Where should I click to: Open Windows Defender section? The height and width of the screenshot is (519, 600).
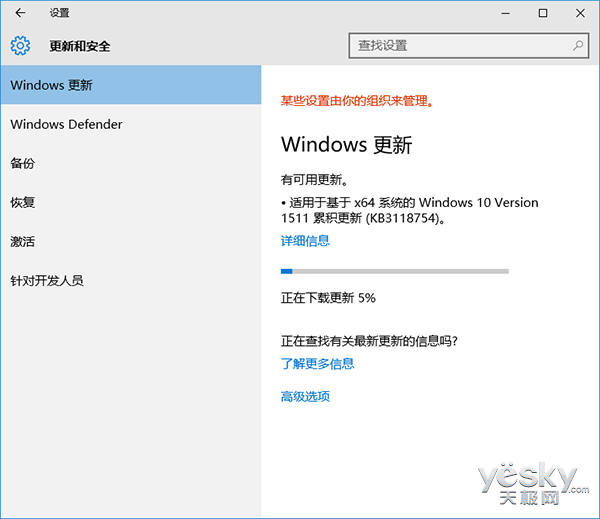pyautogui.click(x=130, y=124)
